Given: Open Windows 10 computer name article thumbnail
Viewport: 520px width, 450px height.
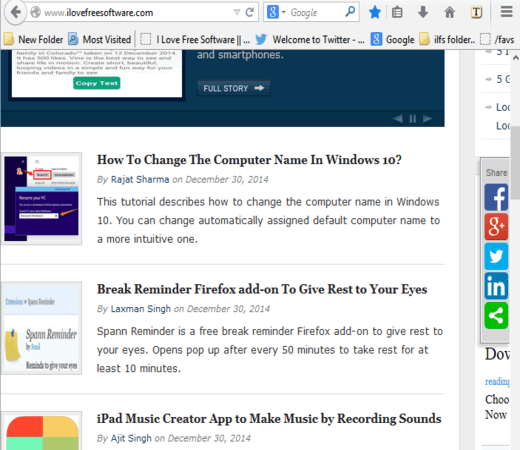Looking at the screenshot, I should [42, 199].
